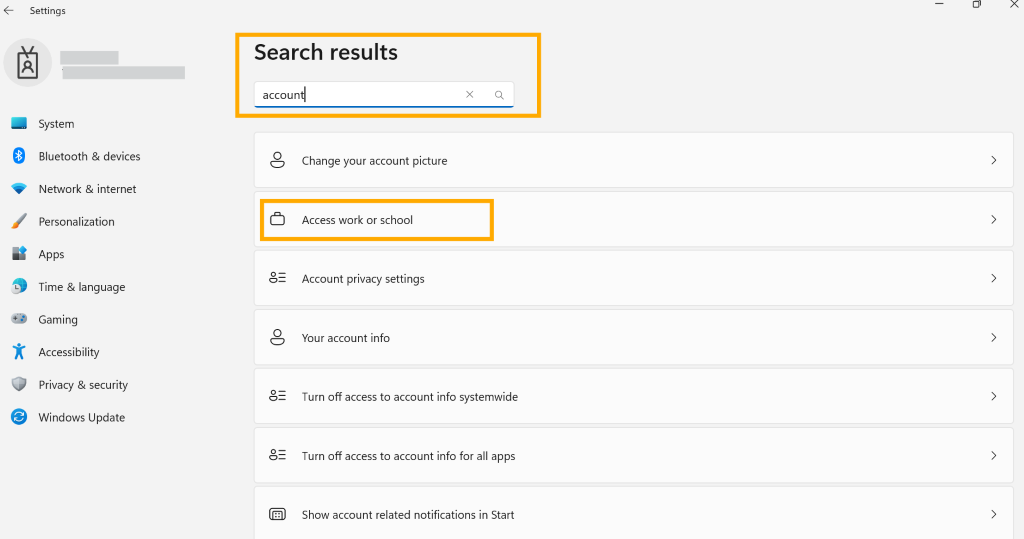Clear the search box text

point(470,95)
